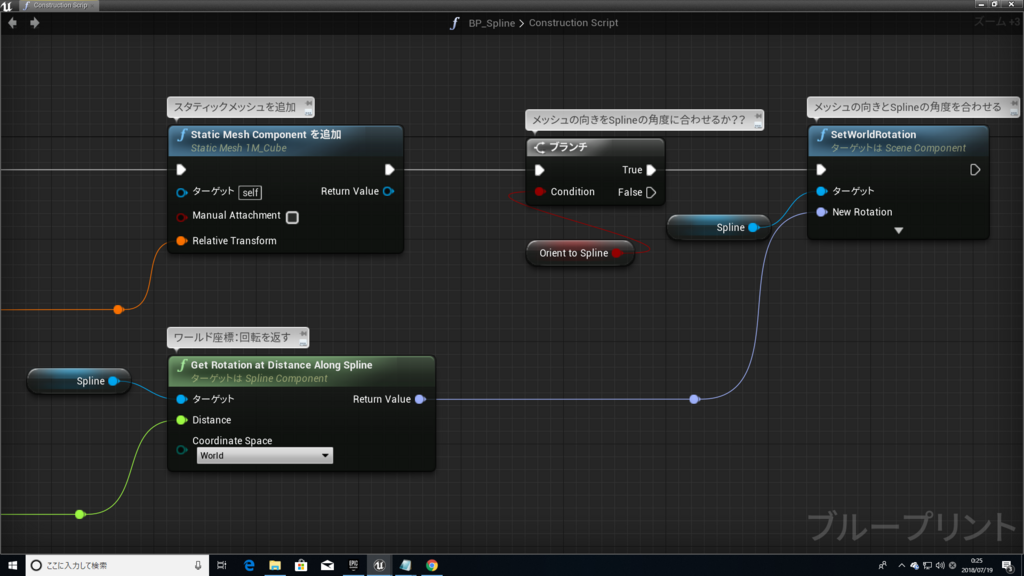Select the Branch node header
This screenshot has width=1024, height=576.
click(595, 148)
